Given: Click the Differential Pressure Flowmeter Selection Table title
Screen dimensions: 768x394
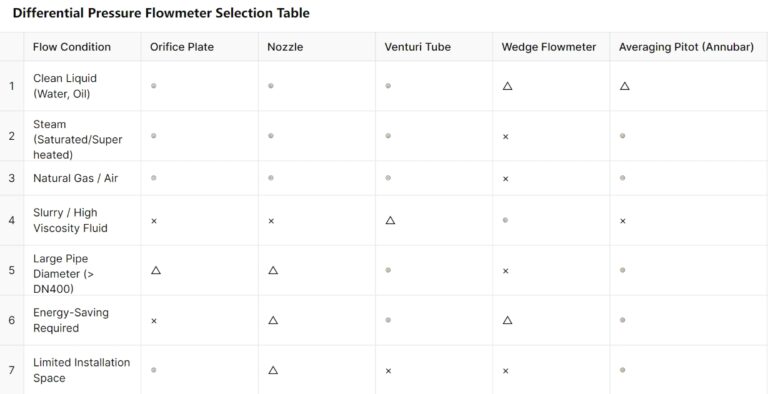Looking at the screenshot, I should tap(161, 13).
